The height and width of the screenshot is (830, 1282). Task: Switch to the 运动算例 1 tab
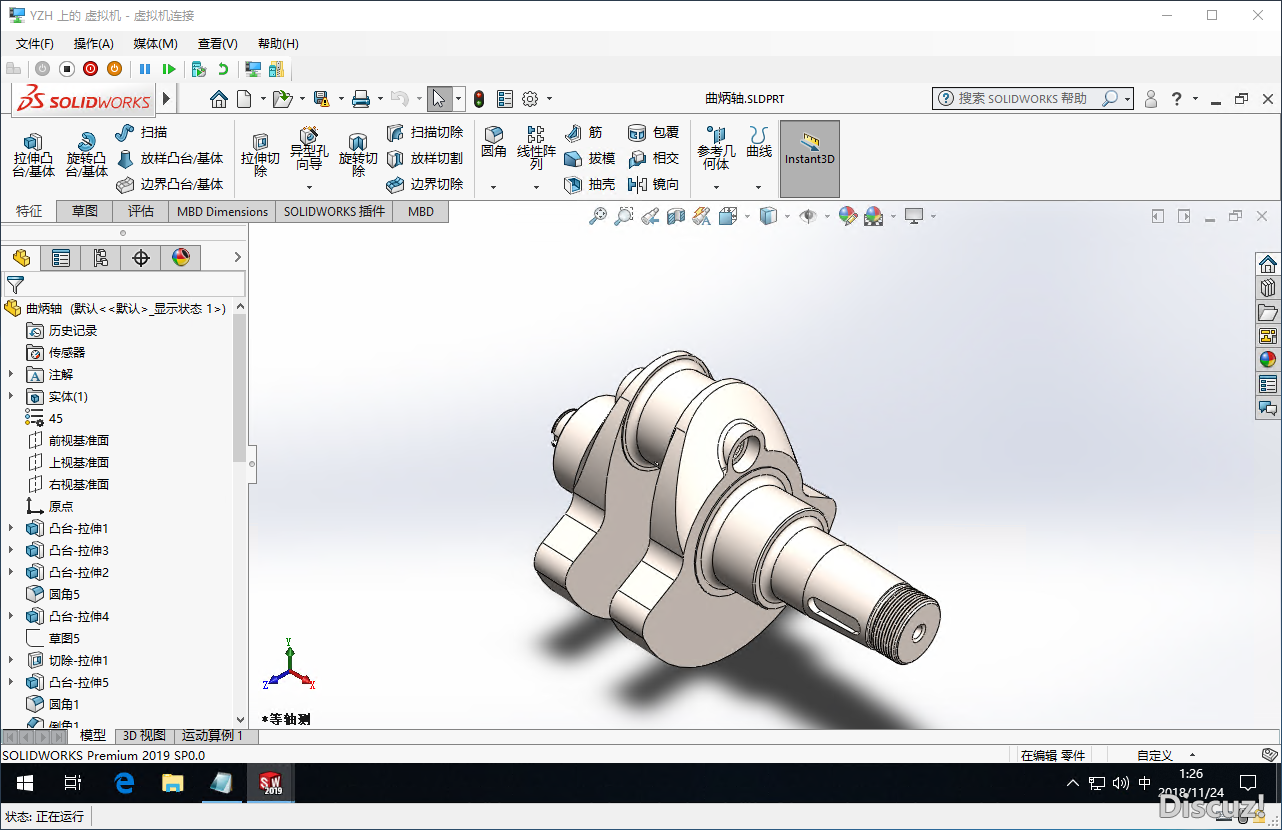tap(212, 736)
